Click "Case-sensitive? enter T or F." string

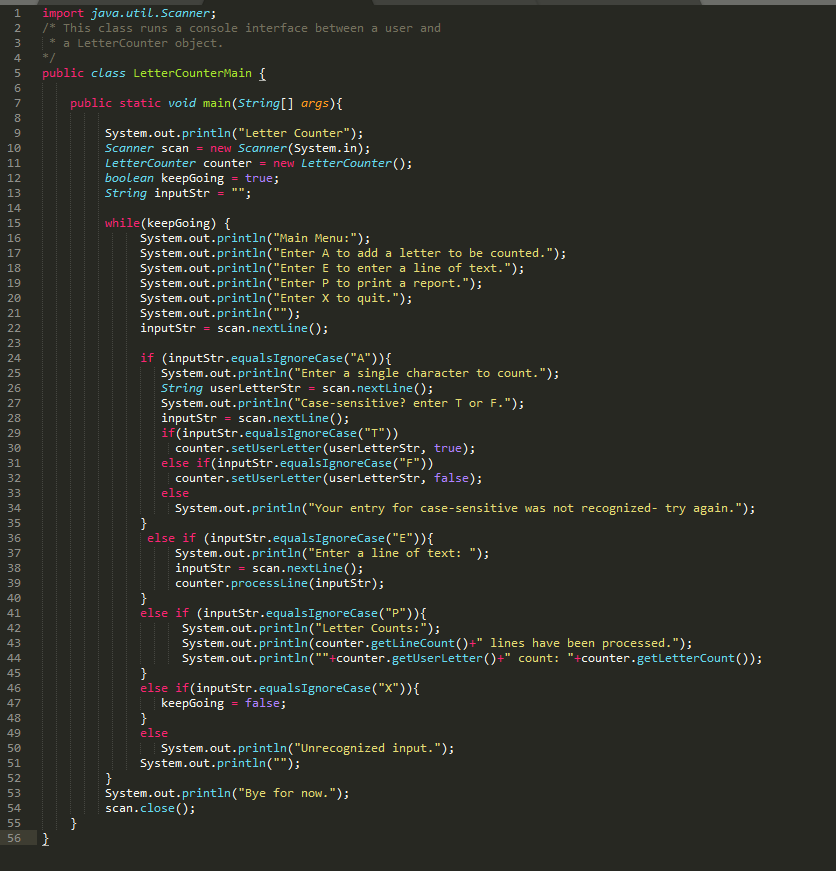click(x=402, y=403)
